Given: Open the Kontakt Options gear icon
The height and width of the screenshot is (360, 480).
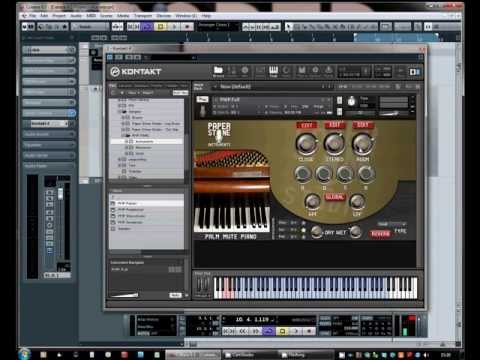Looking at the screenshot, I should 315,71.
